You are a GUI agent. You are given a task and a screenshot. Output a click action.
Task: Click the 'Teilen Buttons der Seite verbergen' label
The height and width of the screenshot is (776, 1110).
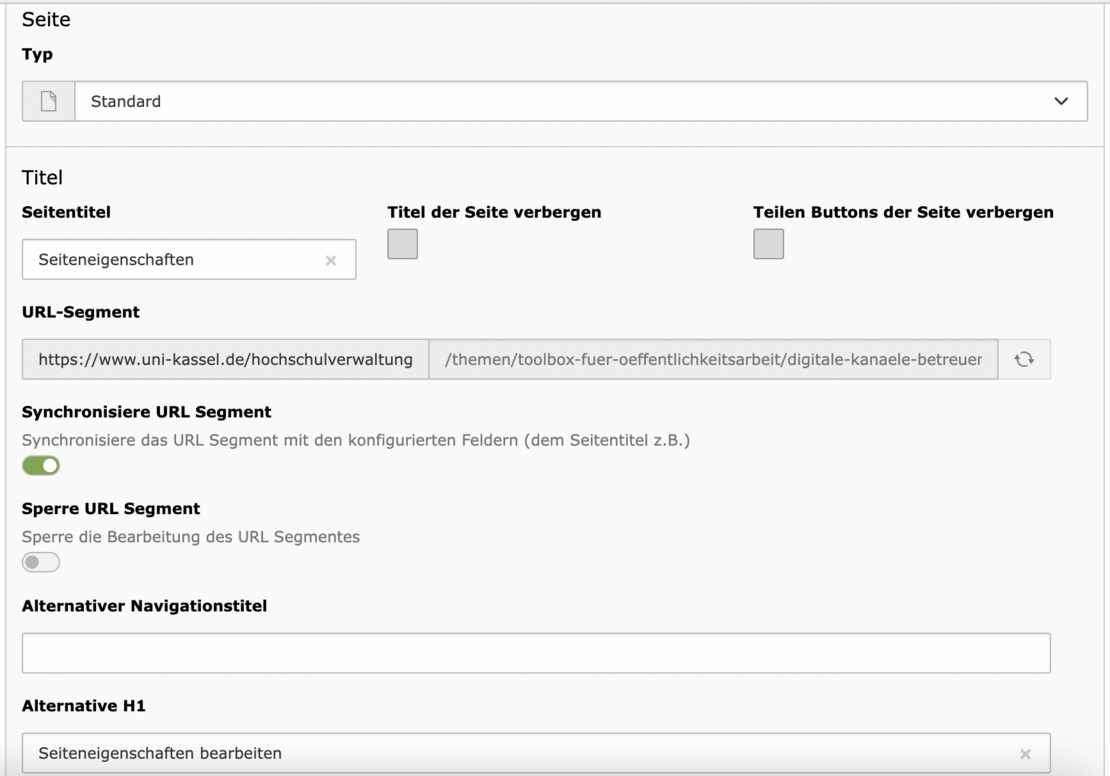pyautogui.click(x=902, y=212)
